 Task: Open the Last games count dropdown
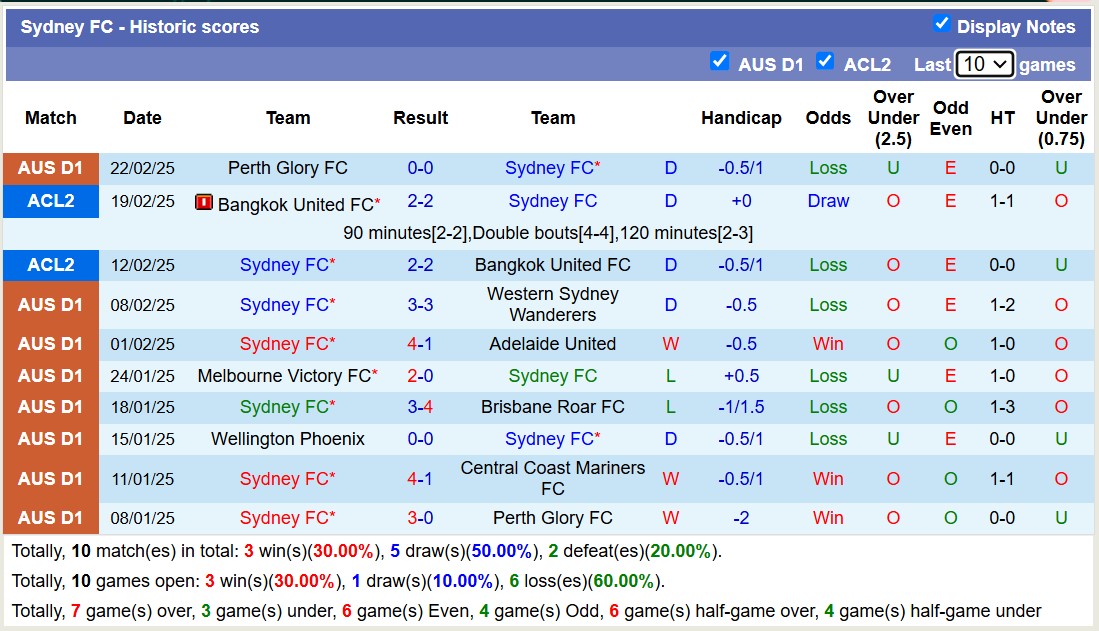point(983,63)
